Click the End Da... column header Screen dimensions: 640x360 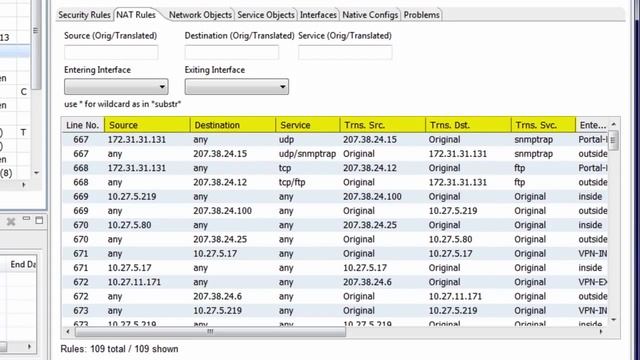point(23,264)
